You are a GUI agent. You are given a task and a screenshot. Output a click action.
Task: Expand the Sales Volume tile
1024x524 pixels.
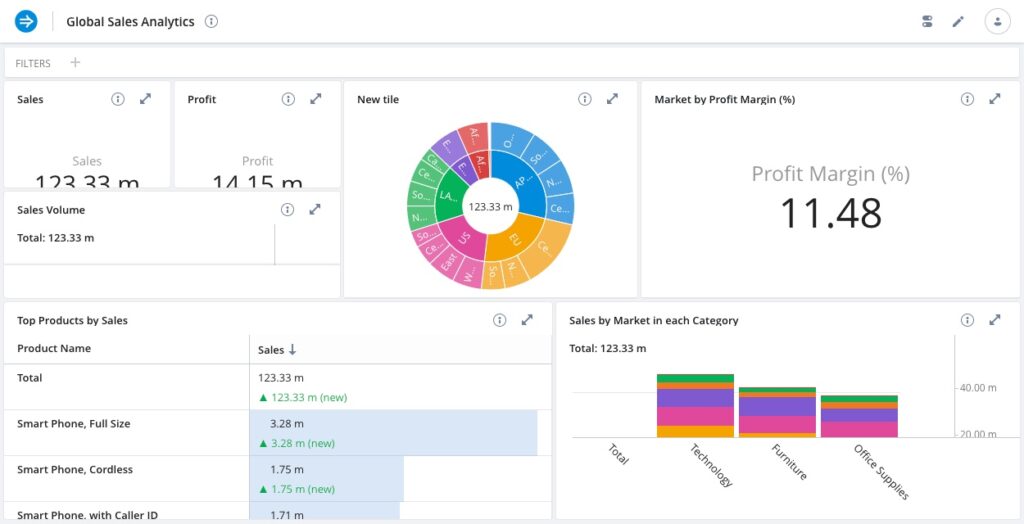pyautogui.click(x=315, y=210)
